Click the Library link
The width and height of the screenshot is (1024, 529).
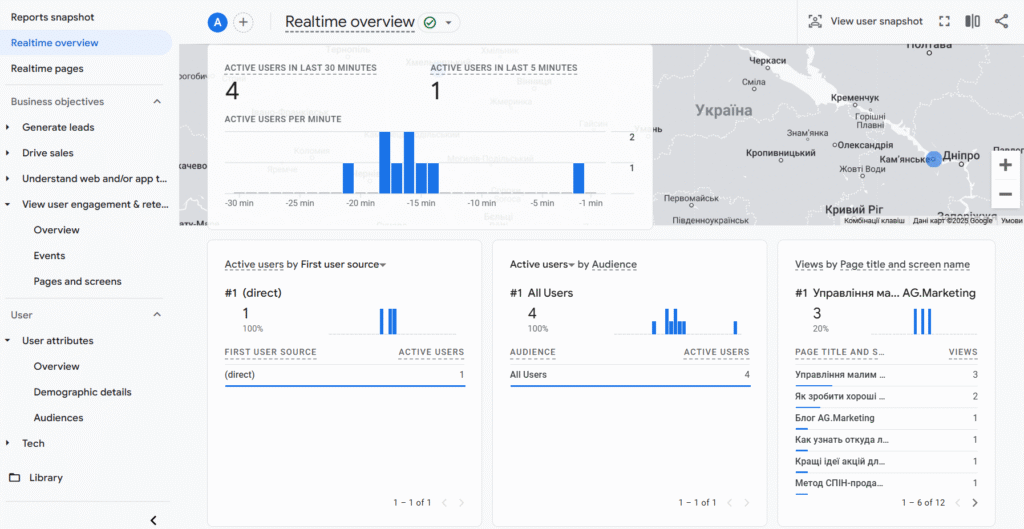point(46,477)
